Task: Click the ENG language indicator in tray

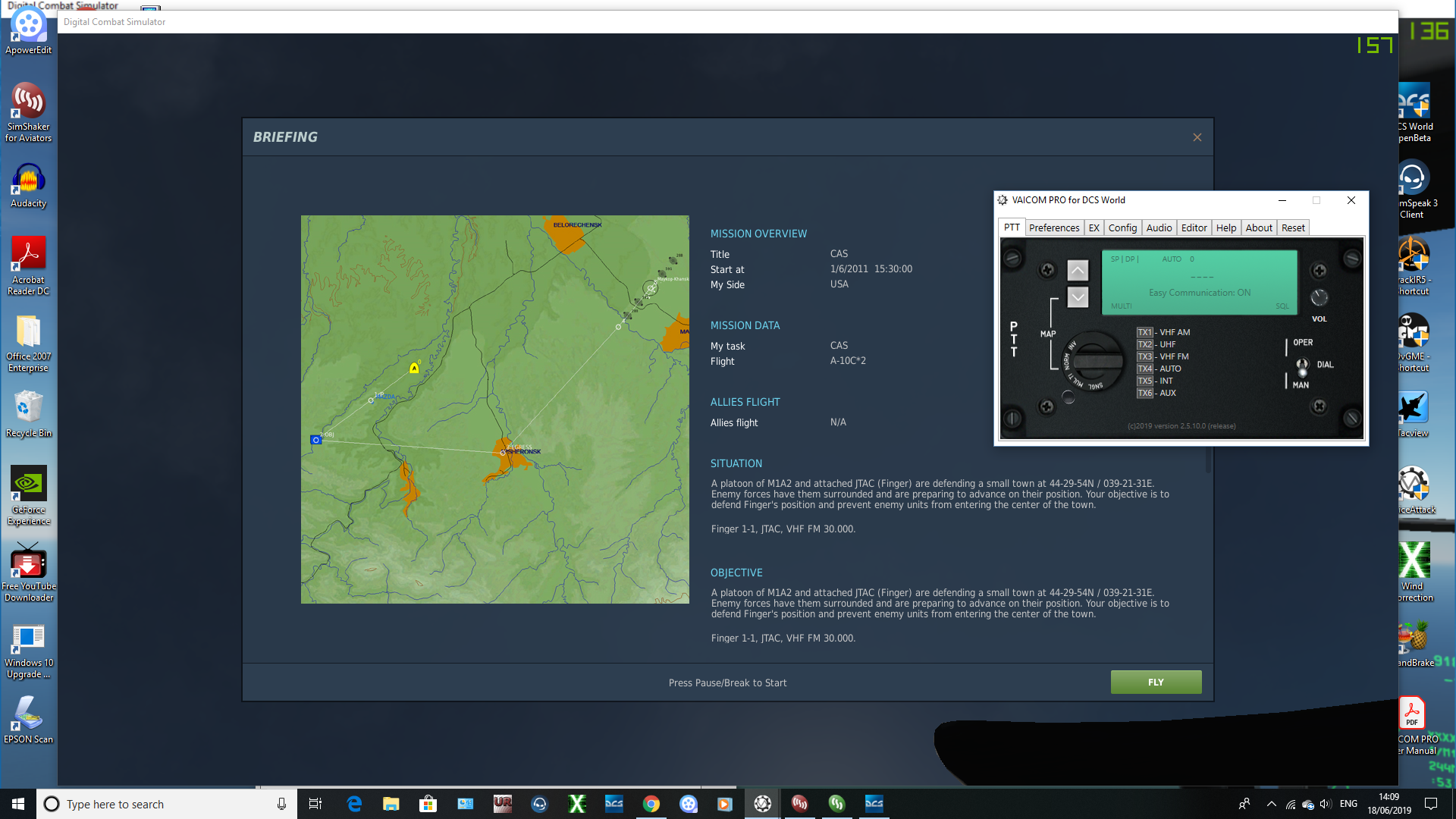Action: click(x=1348, y=804)
